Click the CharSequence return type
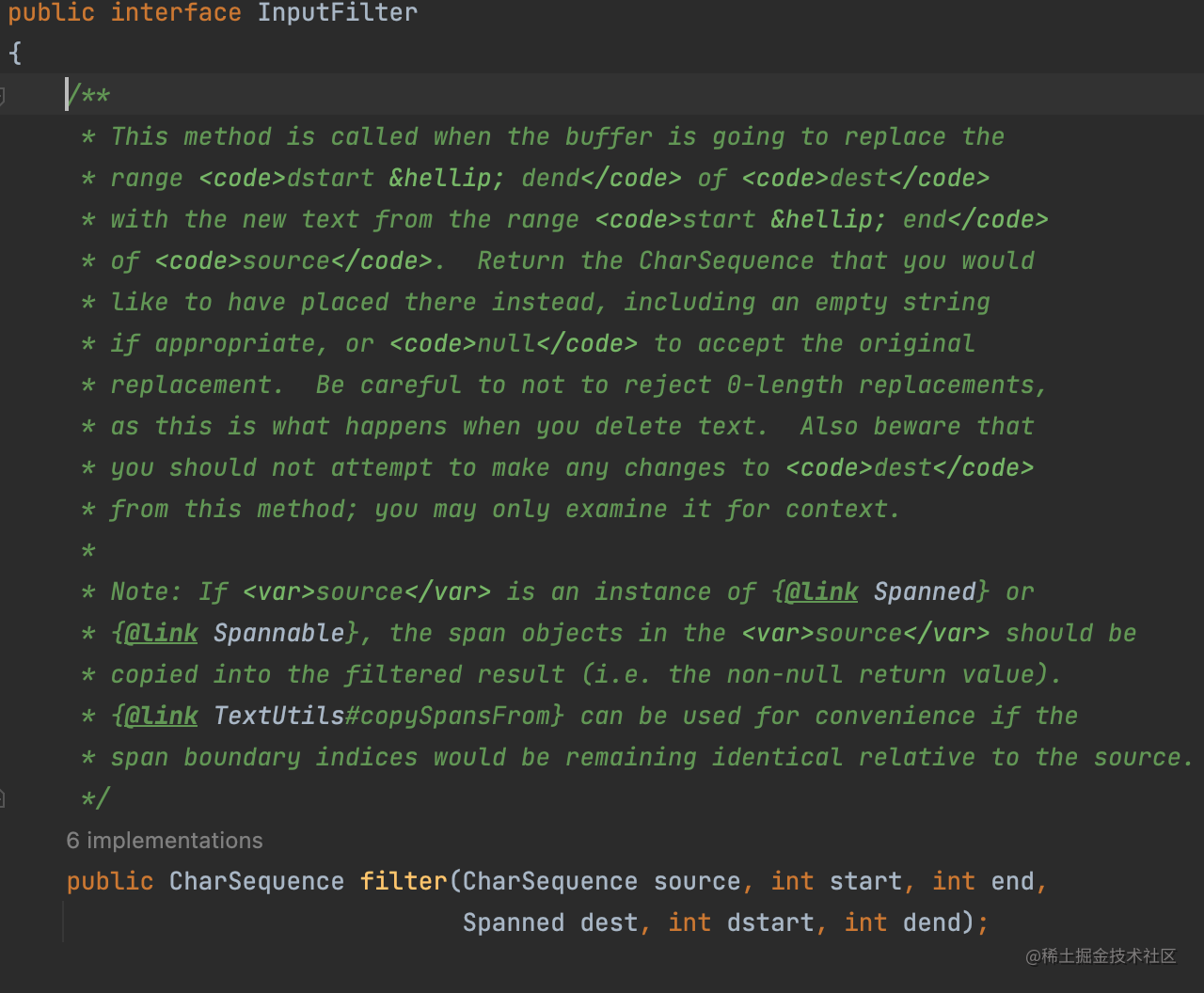Viewport: 1204px width, 993px height. pyautogui.click(x=256, y=881)
